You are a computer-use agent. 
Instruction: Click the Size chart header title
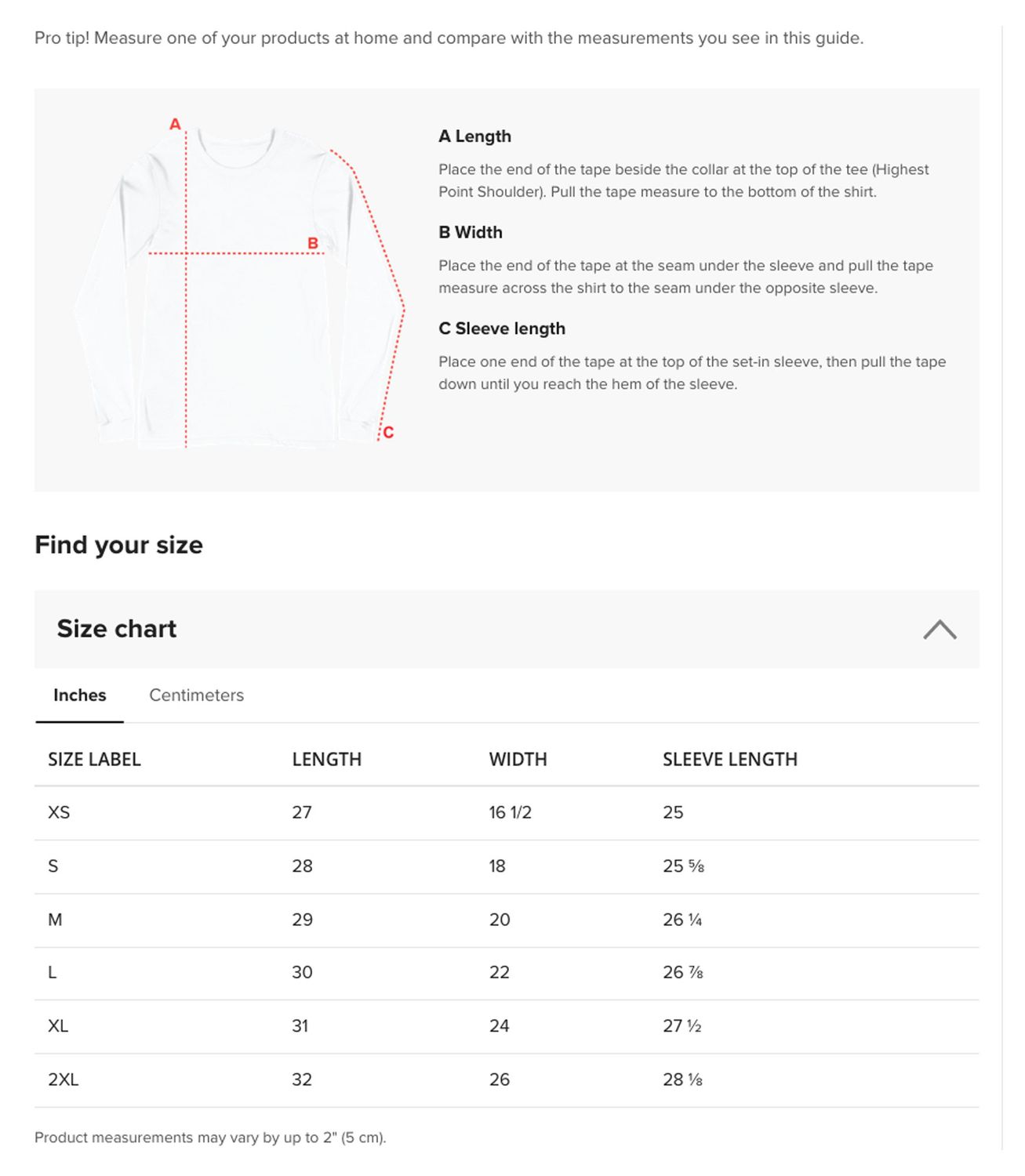(116, 629)
